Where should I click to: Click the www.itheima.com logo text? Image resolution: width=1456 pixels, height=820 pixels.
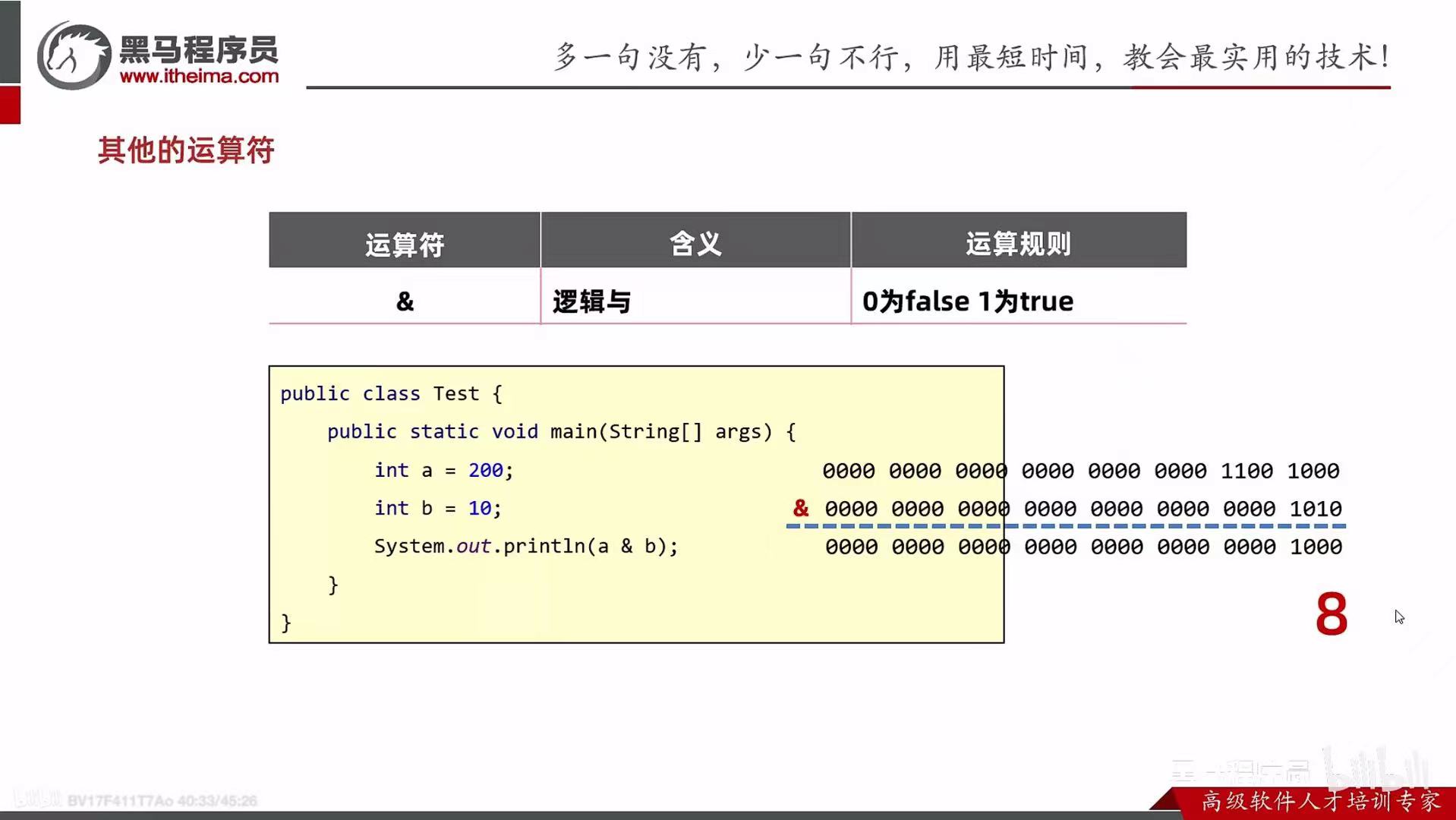(200, 76)
